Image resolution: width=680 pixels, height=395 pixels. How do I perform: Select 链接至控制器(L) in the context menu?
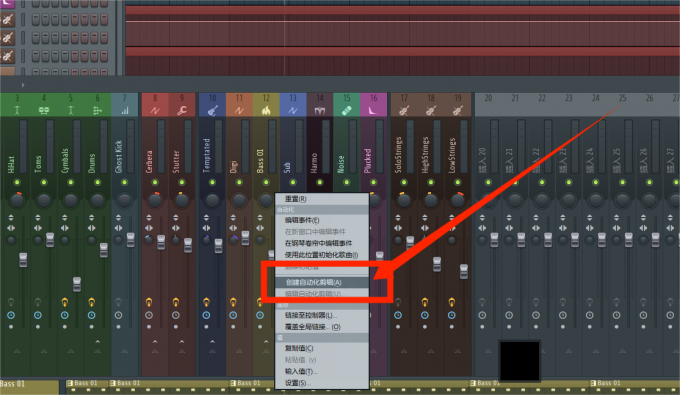point(311,315)
